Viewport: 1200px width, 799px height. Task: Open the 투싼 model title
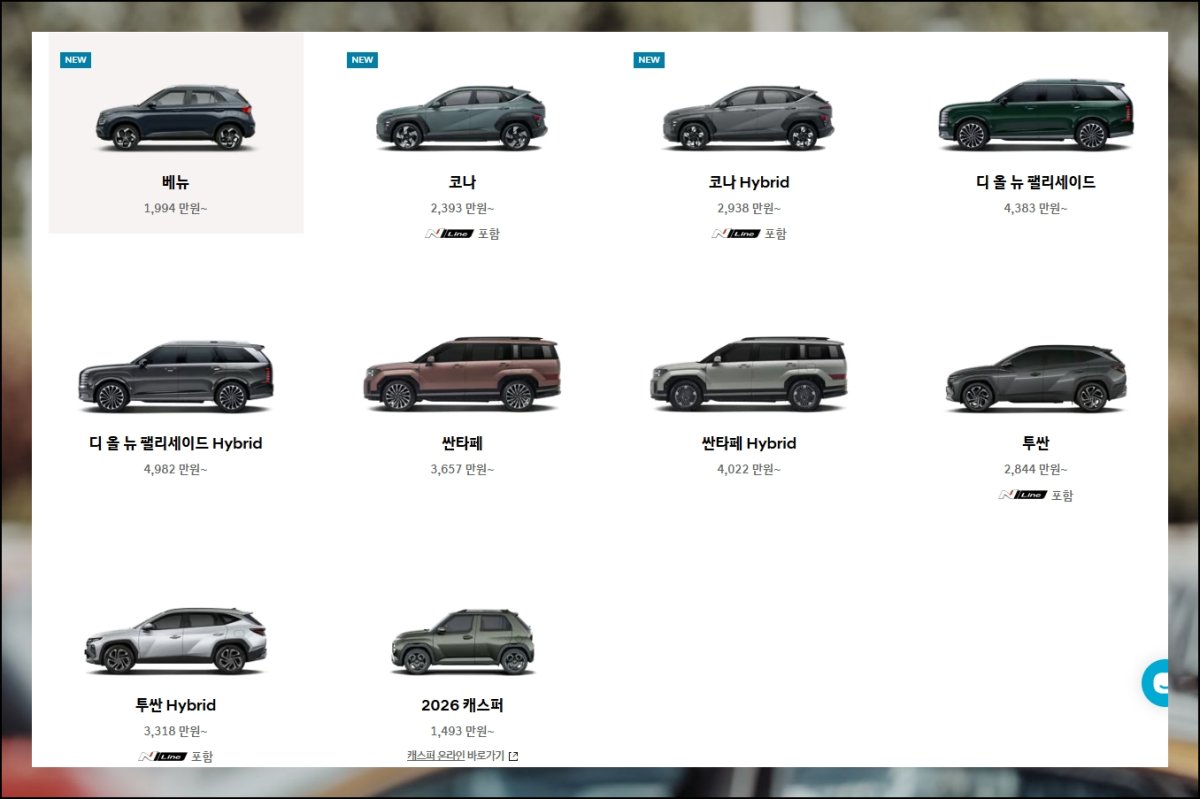[1036, 443]
